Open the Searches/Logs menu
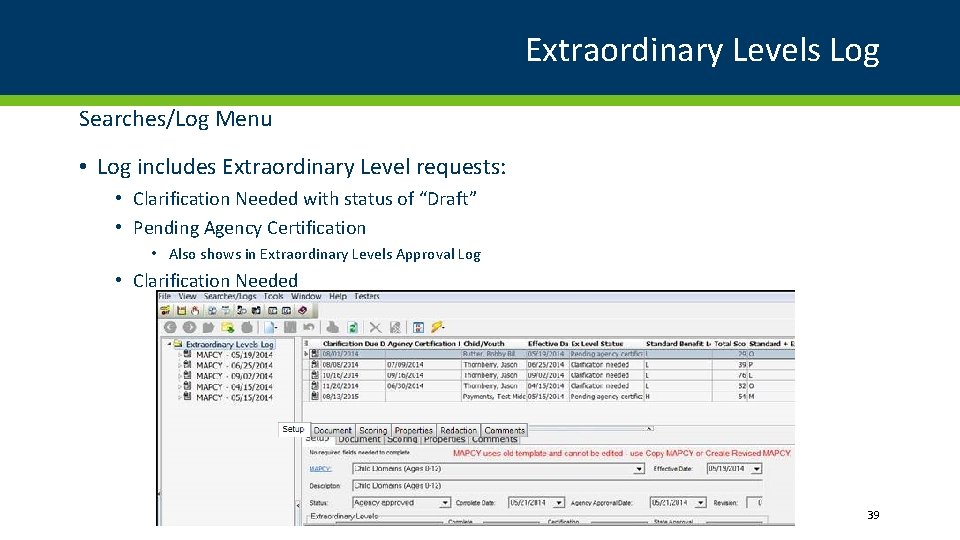Image resolution: width=960 pixels, height=540 pixels. pos(230,296)
